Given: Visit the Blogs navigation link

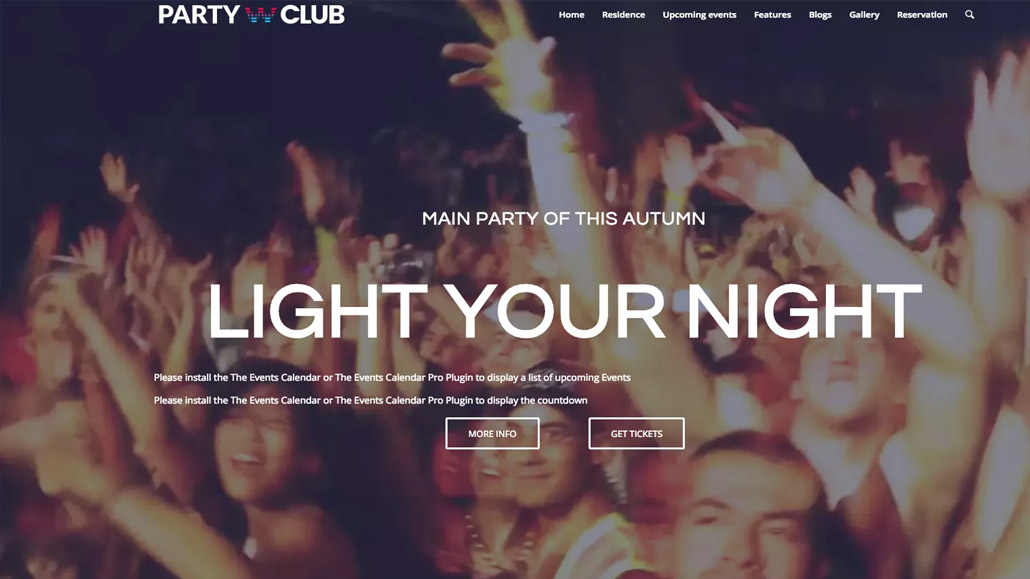Looking at the screenshot, I should coord(820,14).
